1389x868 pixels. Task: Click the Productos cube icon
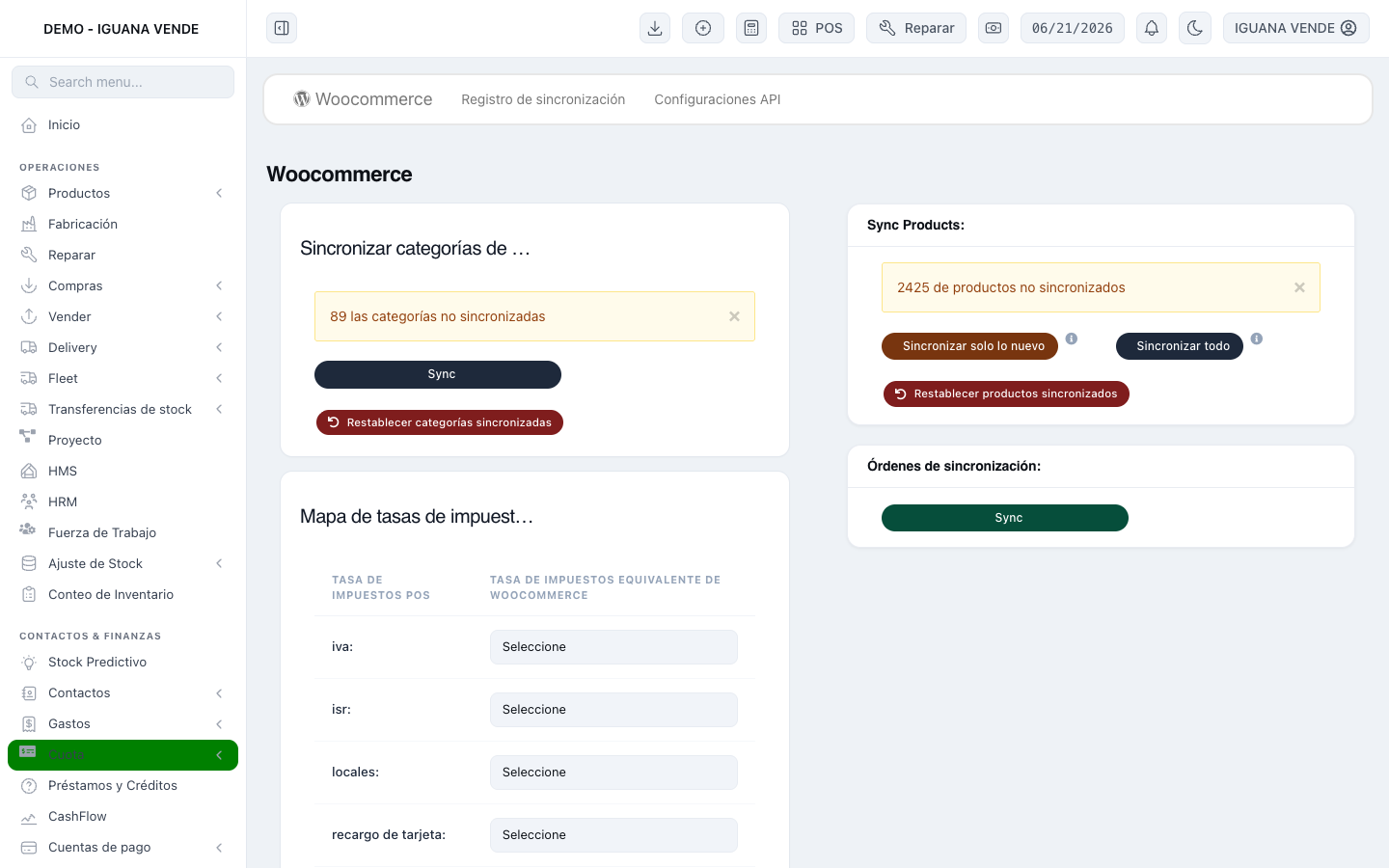click(x=29, y=193)
